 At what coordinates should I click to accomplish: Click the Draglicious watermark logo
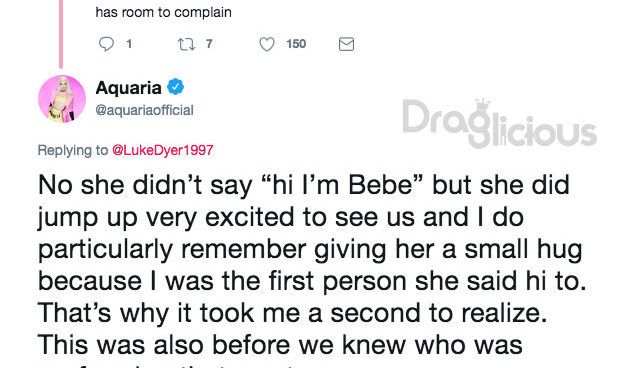pos(499,123)
